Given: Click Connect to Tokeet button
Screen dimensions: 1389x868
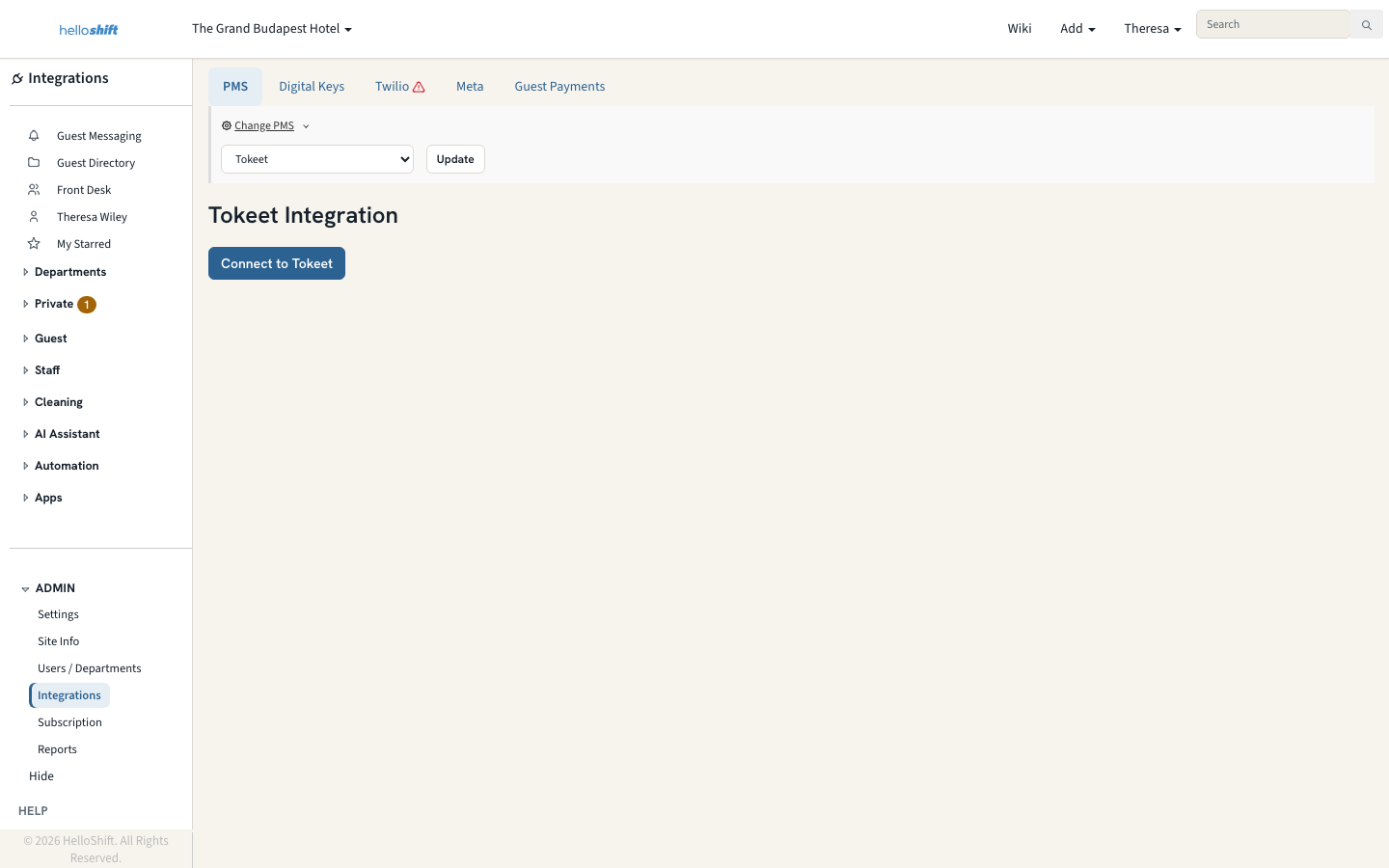Looking at the screenshot, I should click(277, 263).
